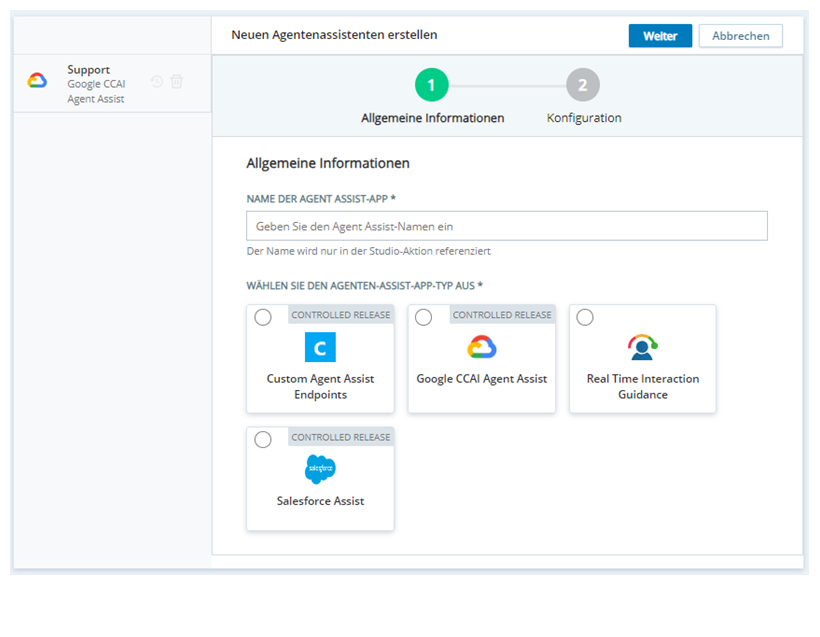Click the 'NAME DER AGENT ASSIST-APP' field label
Screen dimensions: 820x637
coord(321,199)
